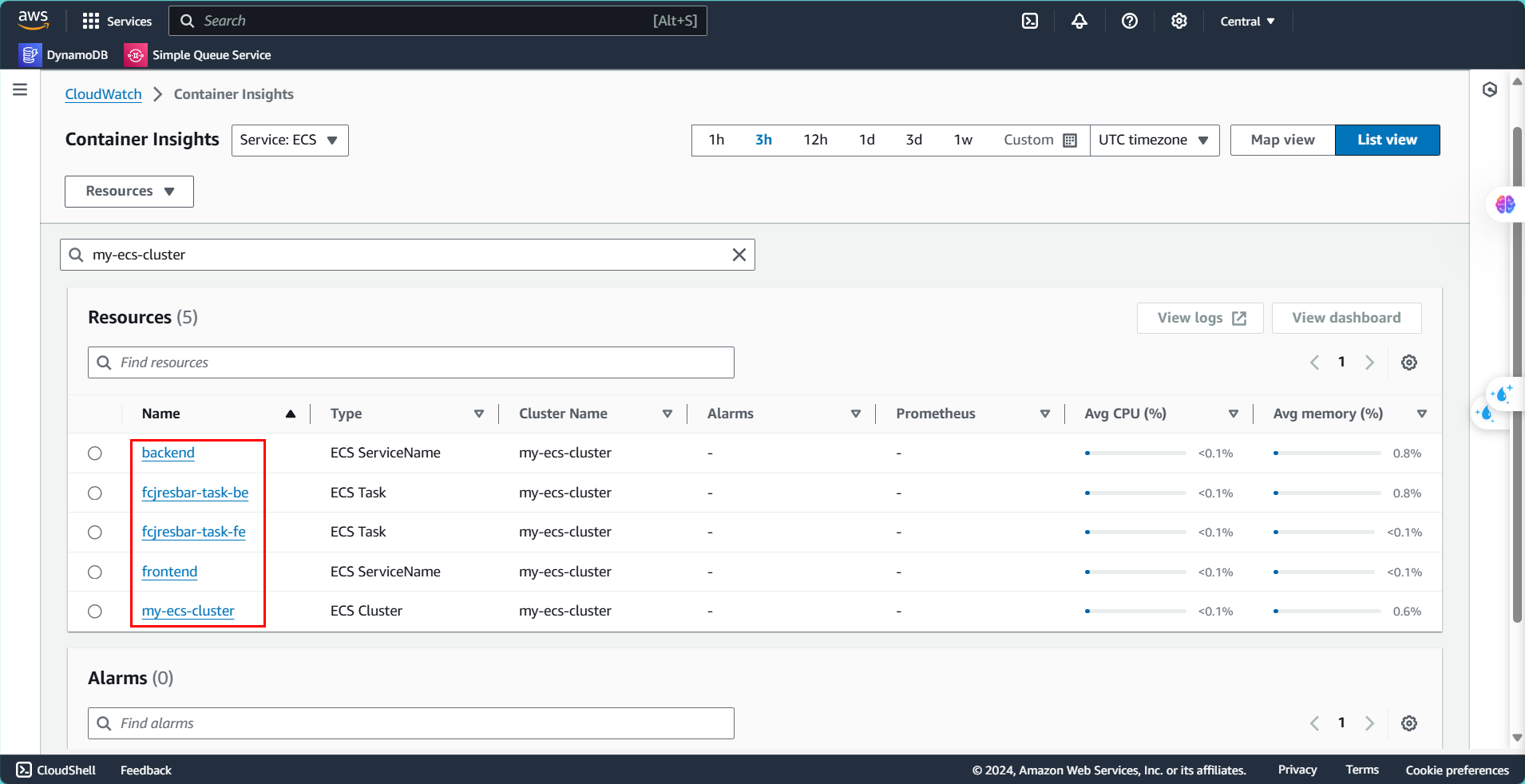The image size is (1525, 784).
Task: Open the fcjresbar-task-fe link
Action: point(193,532)
